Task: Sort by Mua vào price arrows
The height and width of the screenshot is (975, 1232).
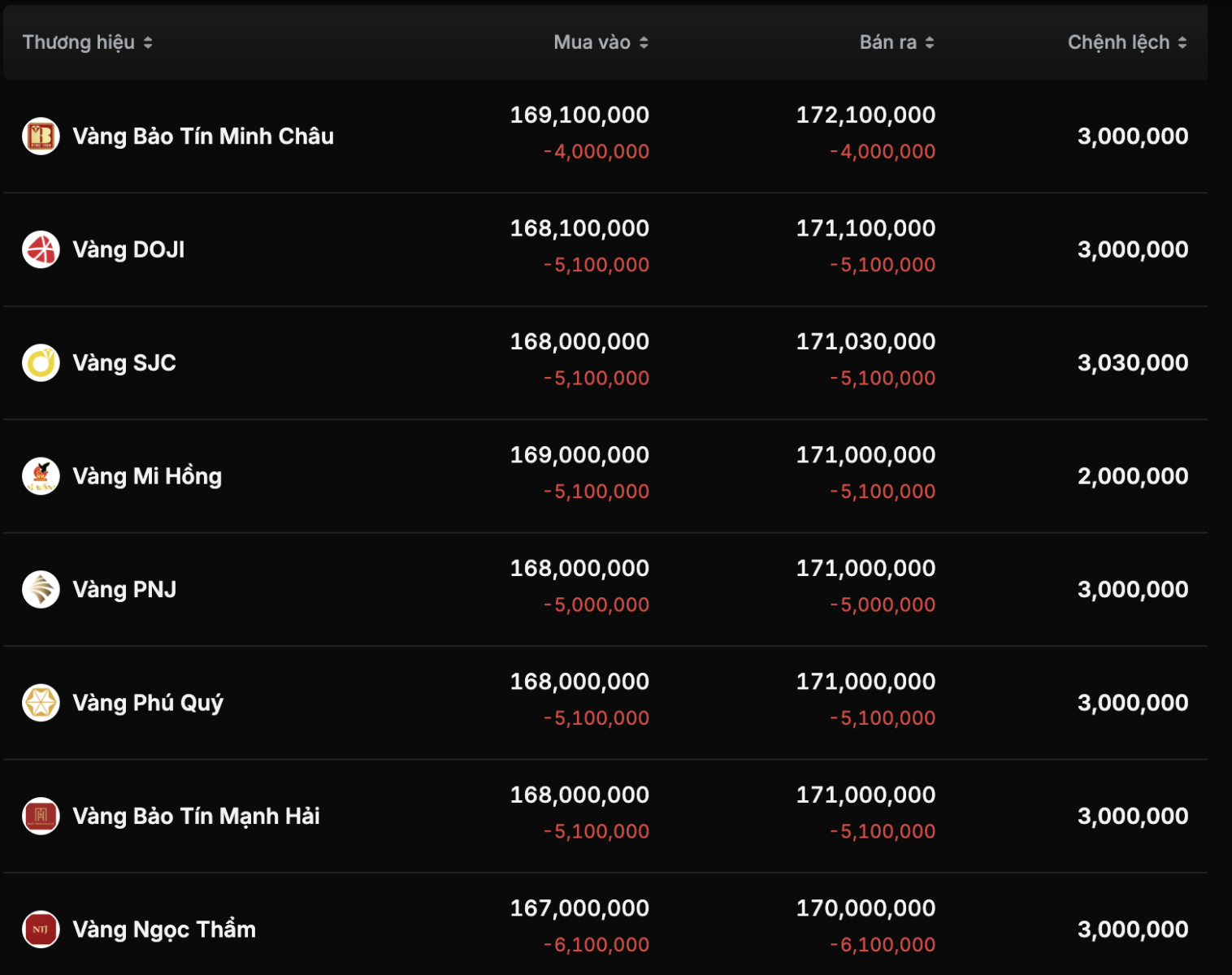Action: (644, 42)
